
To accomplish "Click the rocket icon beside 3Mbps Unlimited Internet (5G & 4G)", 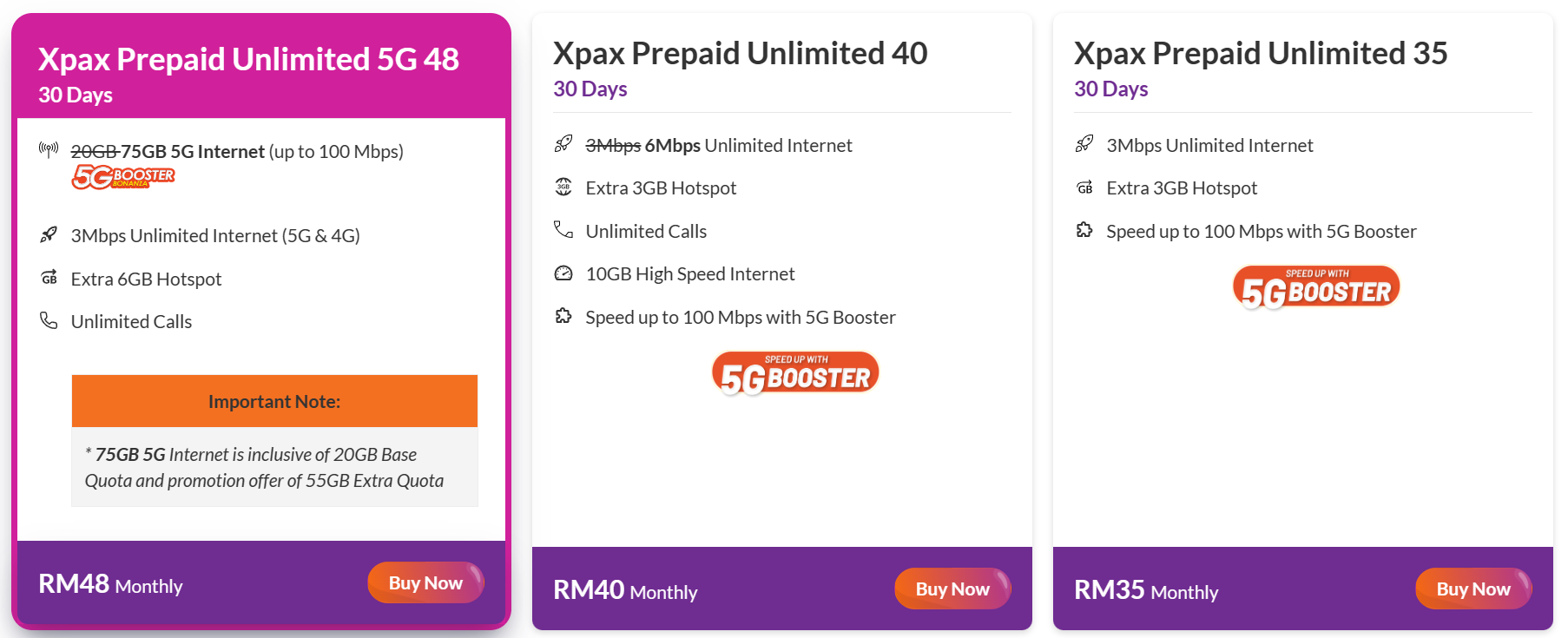I will pyautogui.click(x=49, y=234).
